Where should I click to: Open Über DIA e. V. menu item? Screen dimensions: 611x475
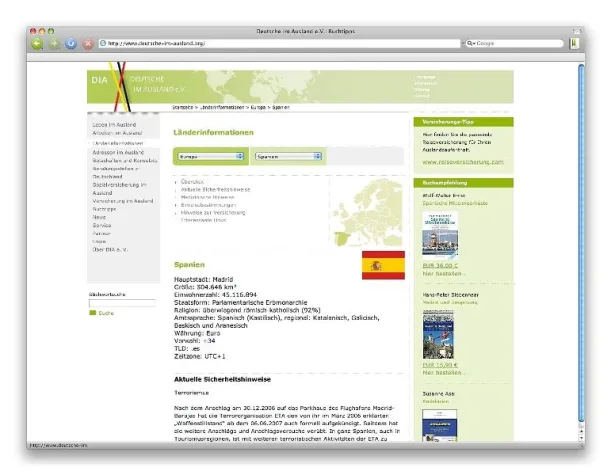coord(110,249)
